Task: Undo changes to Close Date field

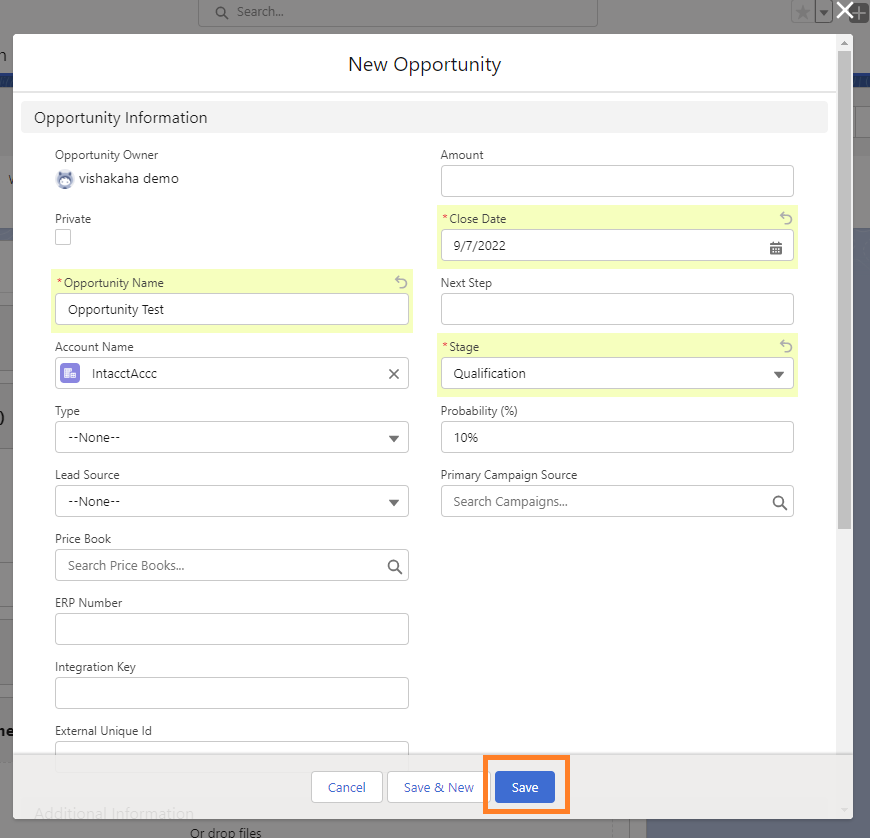Action: [786, 218]
